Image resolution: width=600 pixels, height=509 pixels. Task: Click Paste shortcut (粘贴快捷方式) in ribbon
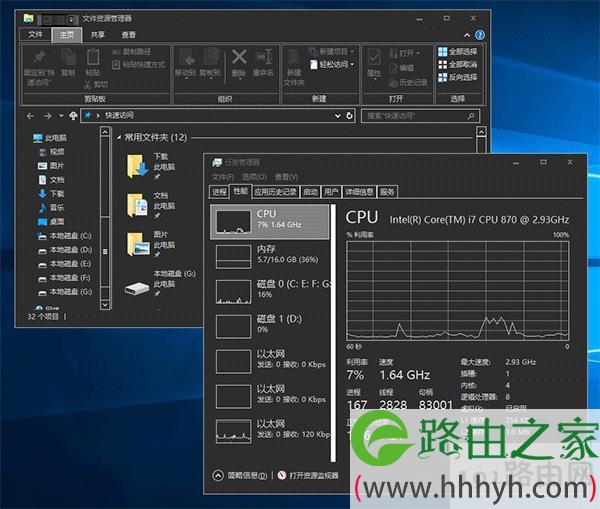click(x=139, y=65)
